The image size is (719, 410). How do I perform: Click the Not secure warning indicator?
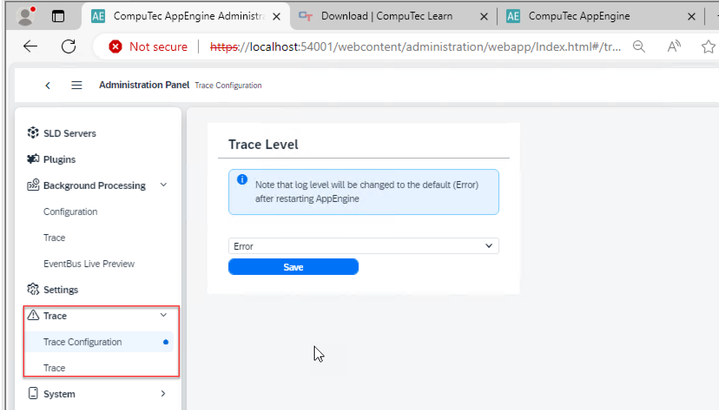[x=149, y=47]
